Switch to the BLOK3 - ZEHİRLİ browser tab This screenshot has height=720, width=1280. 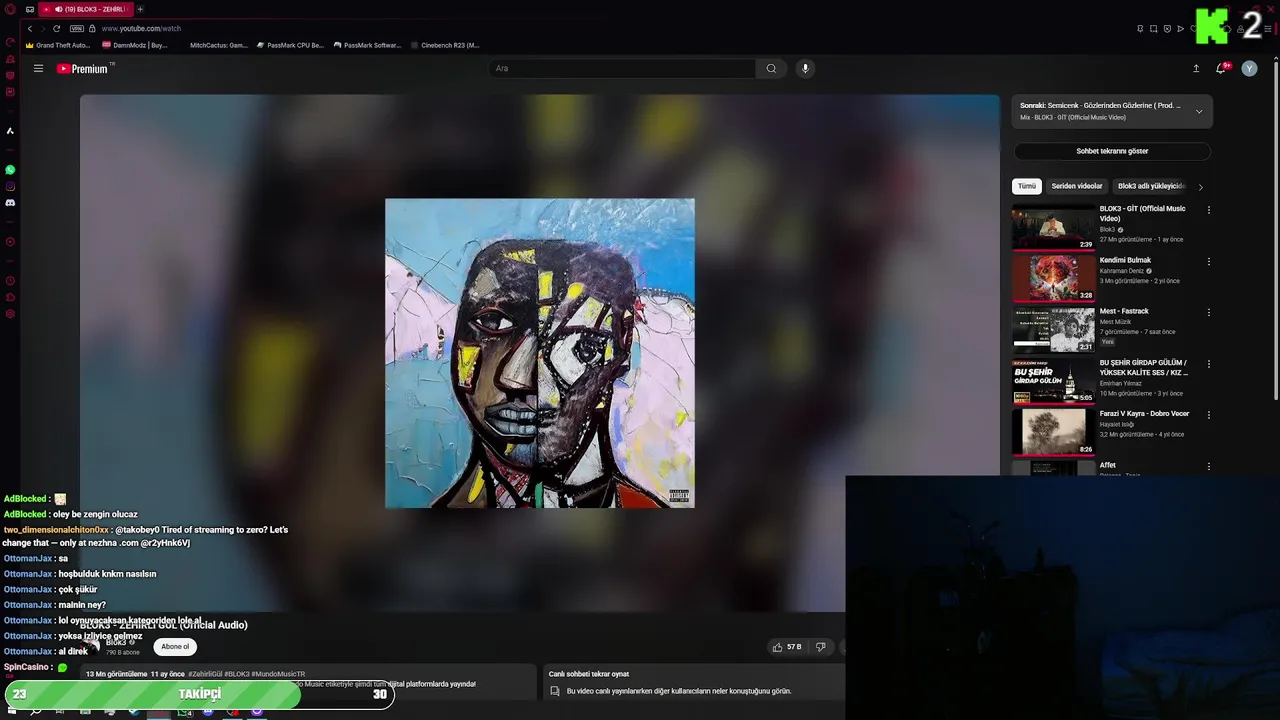(x=86, y=9)
